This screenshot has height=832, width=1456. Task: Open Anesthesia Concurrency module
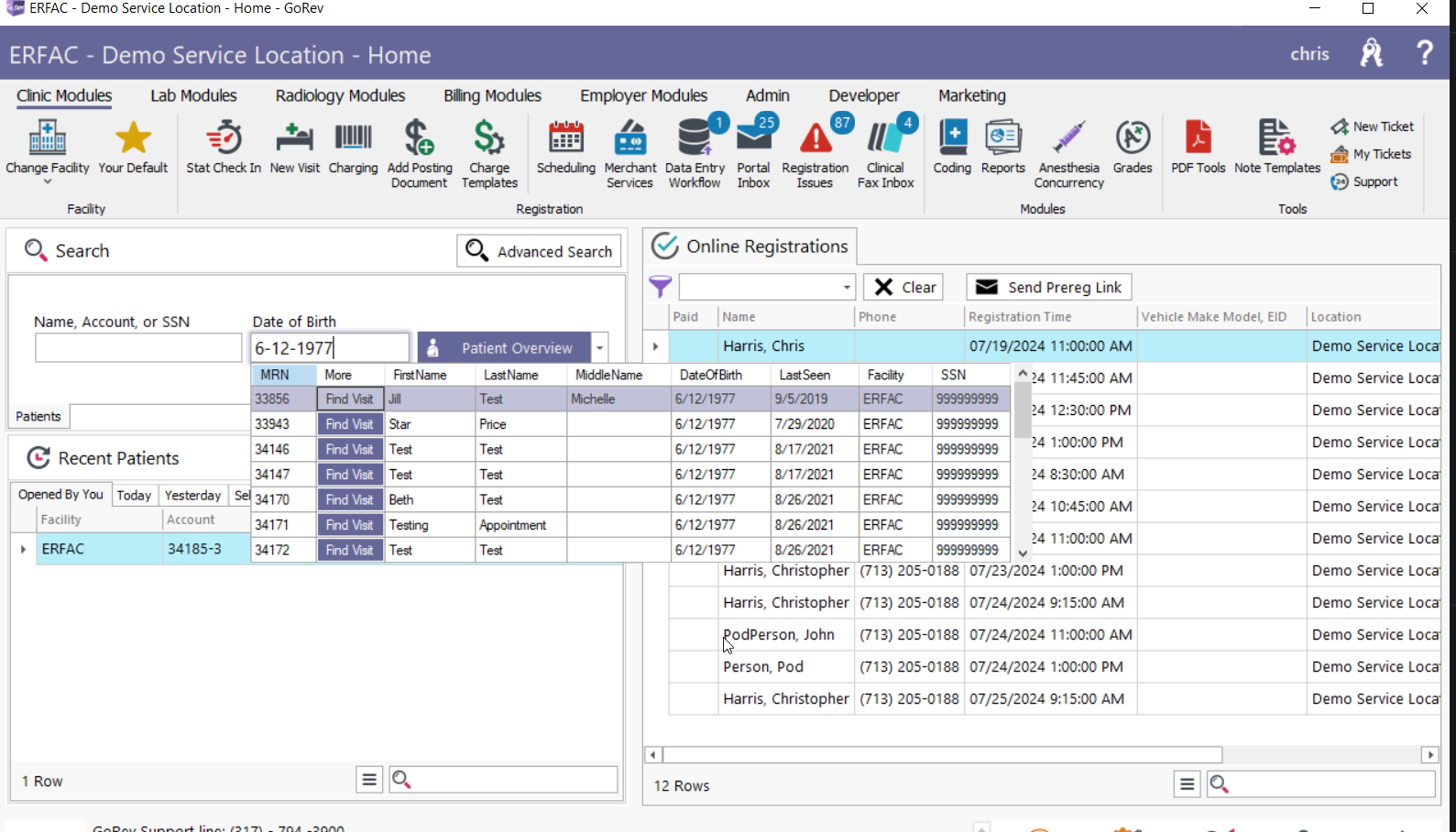point(1068,154)
